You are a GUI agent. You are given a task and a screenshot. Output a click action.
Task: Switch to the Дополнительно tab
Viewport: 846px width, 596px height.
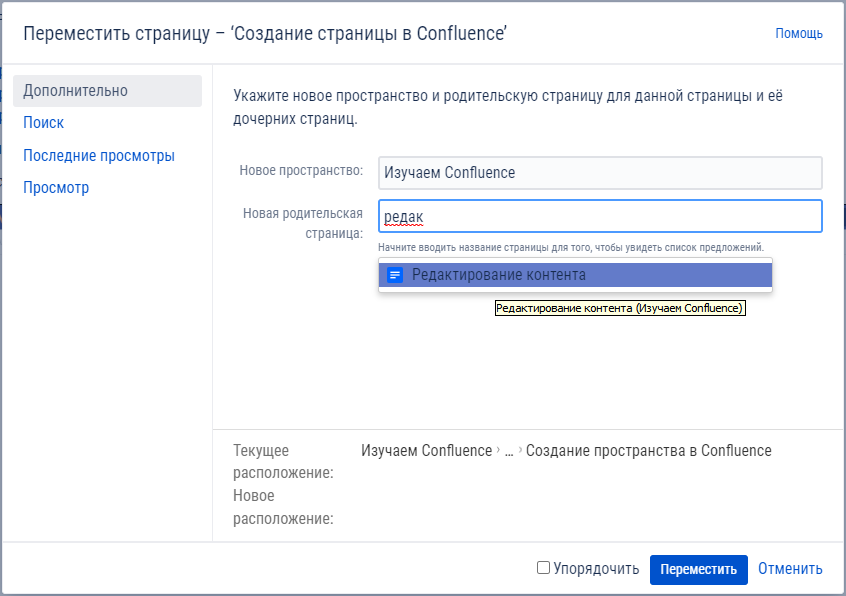[76, 91]
